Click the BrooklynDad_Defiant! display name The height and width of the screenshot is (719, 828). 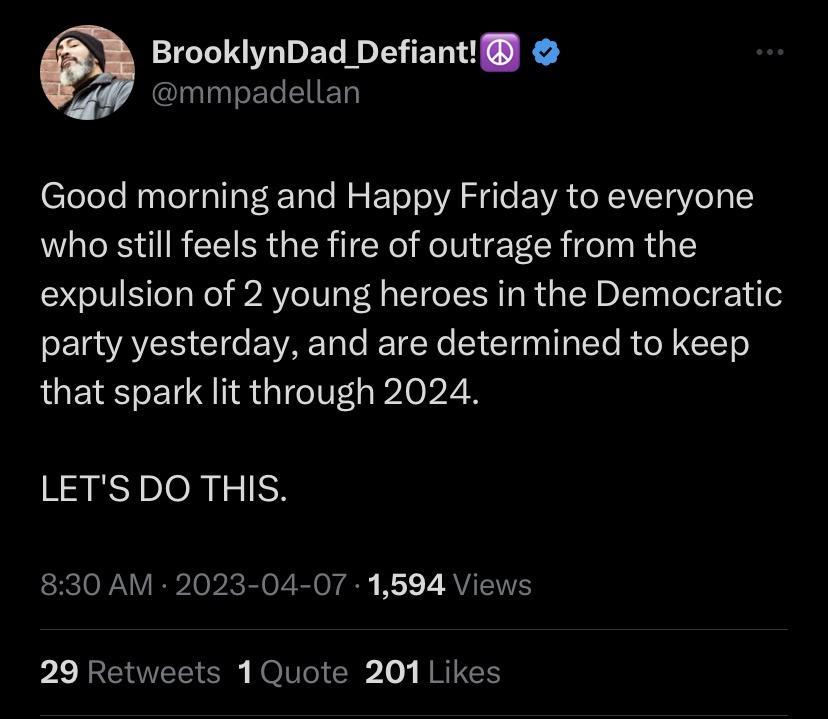[312, 52]
